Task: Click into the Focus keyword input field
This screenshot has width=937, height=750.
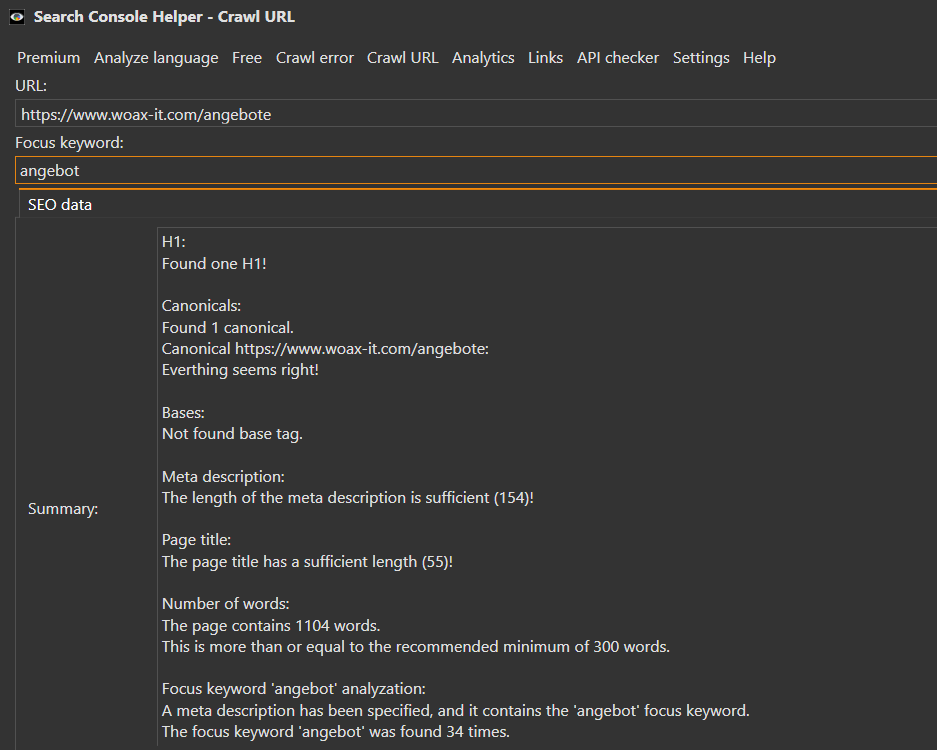Action: point(476,170)
